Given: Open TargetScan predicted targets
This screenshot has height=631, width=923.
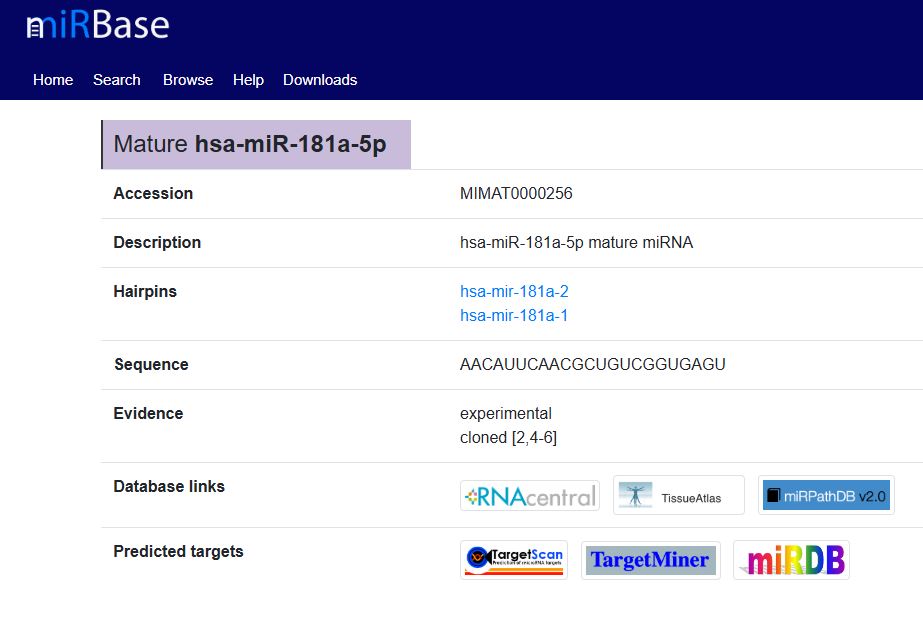Looking at the screenshot, I should pos(514,559).
